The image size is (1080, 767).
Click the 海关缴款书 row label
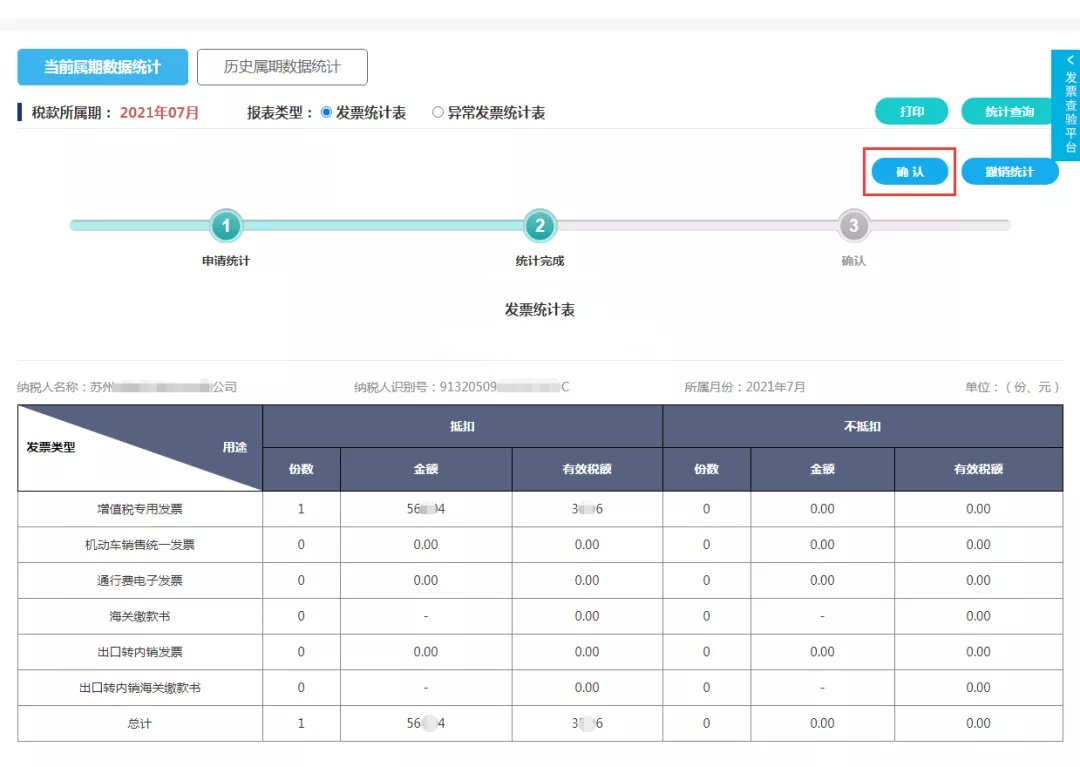tap(140, 617)
